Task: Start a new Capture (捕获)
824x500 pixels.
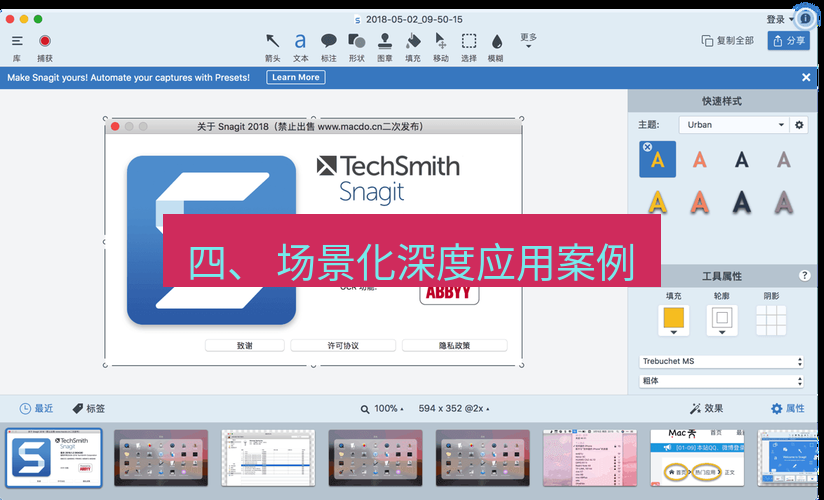Action: coord(45,48)
